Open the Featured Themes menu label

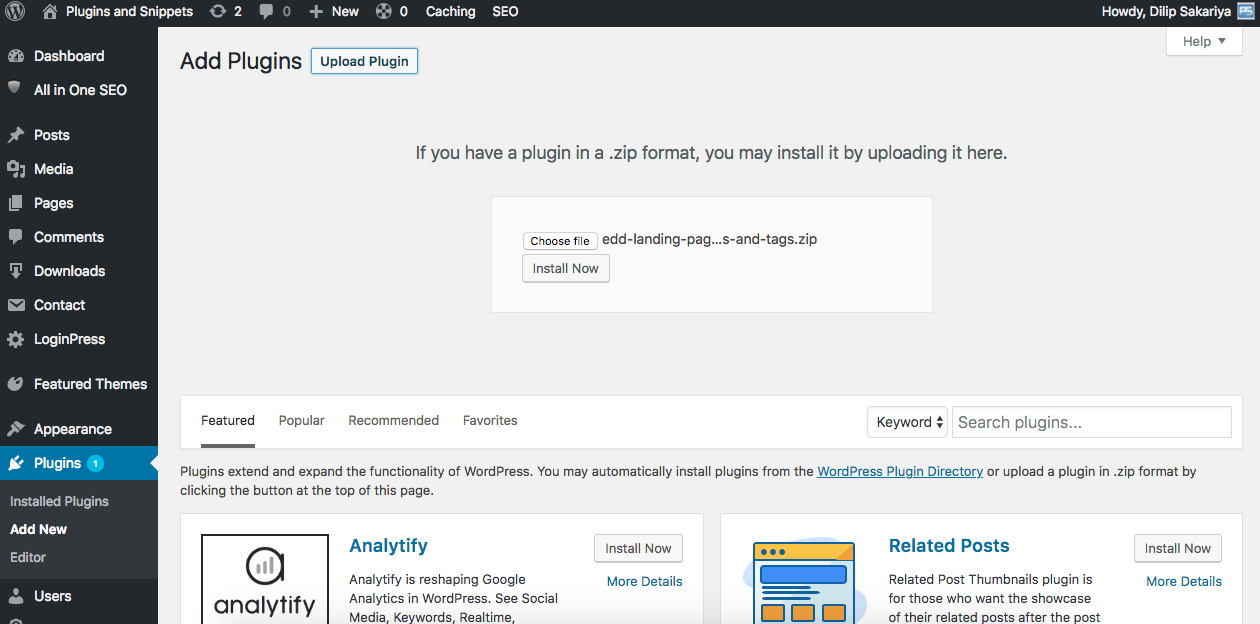[90, 384]
